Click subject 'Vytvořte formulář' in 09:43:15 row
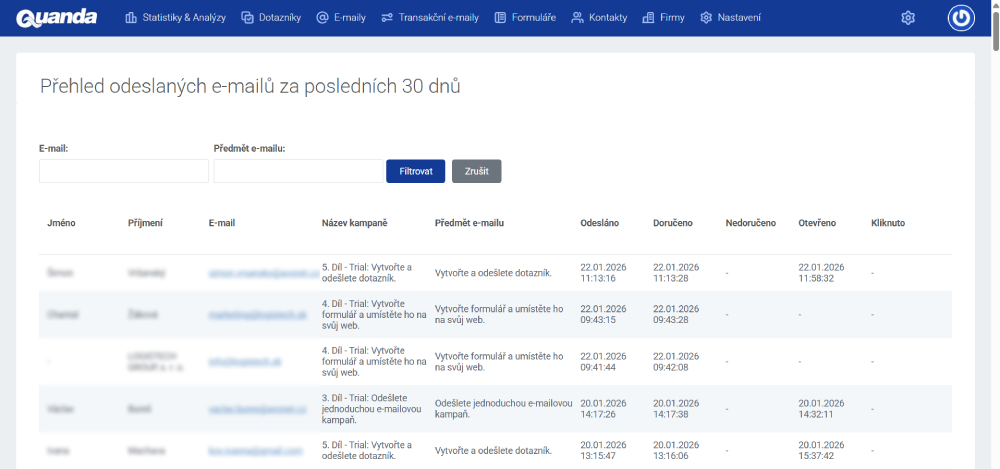The image size is (1000, 469). [x=499, y=315]
